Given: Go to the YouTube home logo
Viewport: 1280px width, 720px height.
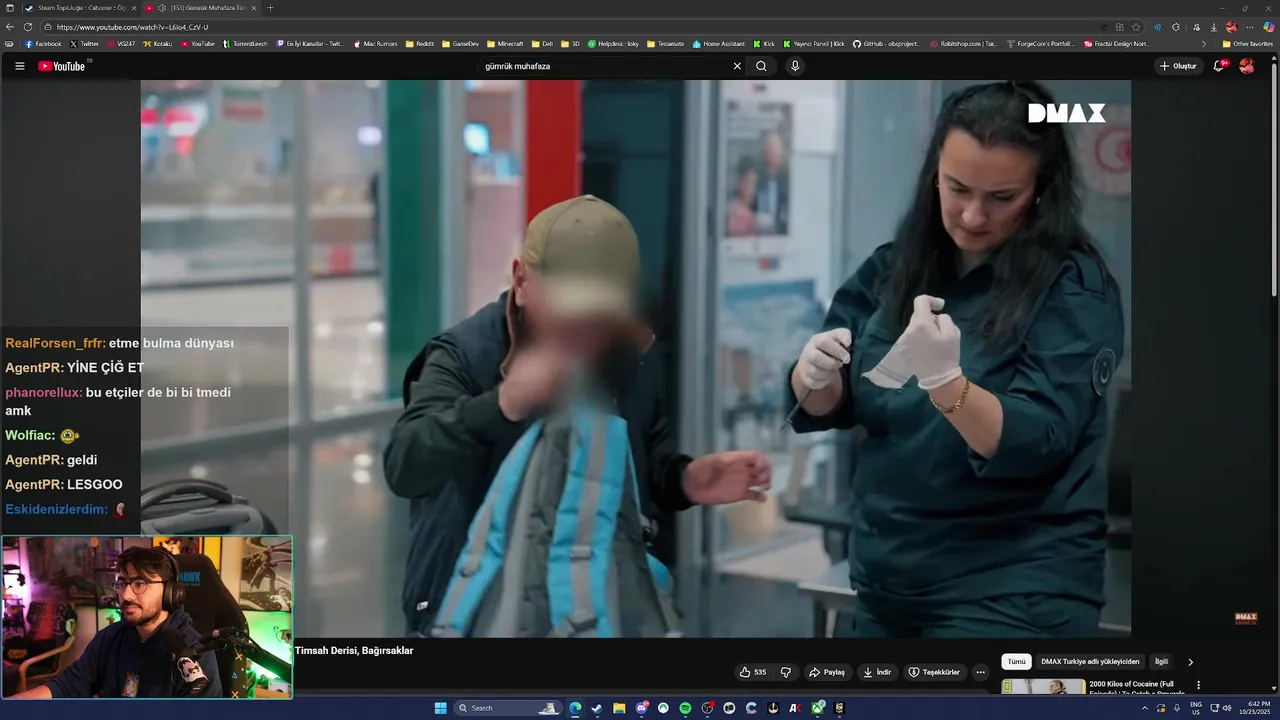Looking at the screenshot, I should (63, 66).
